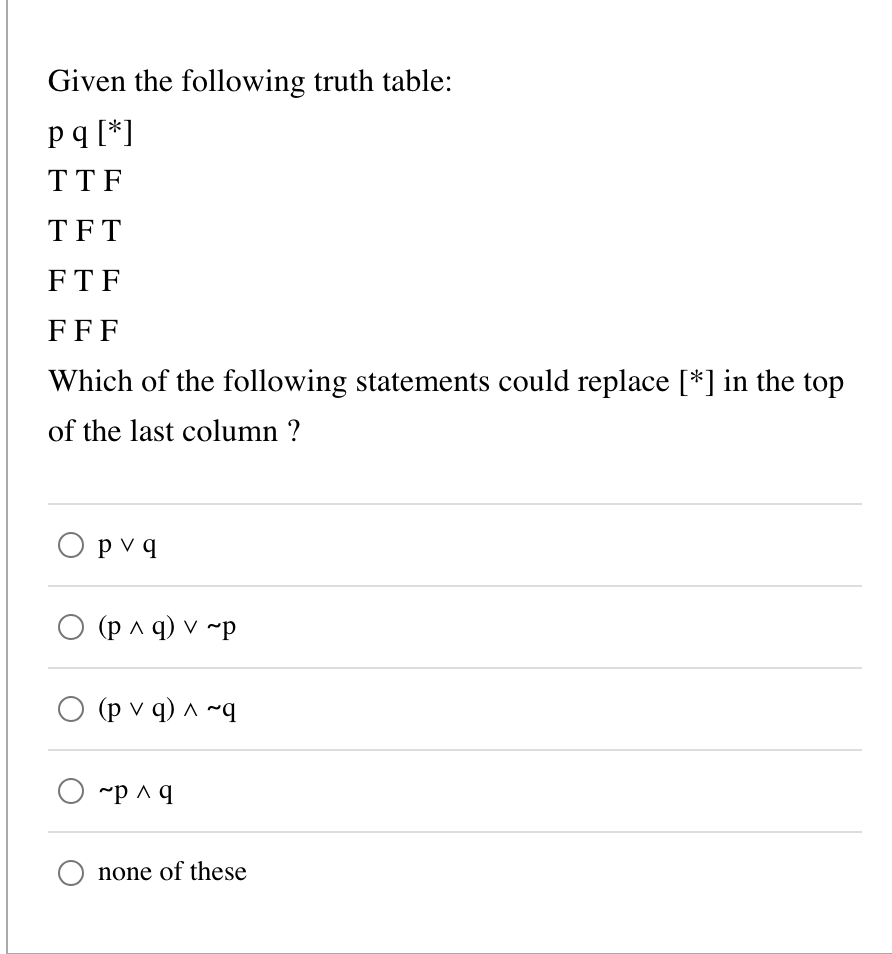Viewport: 892px width, 954px height.
Task: Select the radio button for none of these
Action: point(71,872)
